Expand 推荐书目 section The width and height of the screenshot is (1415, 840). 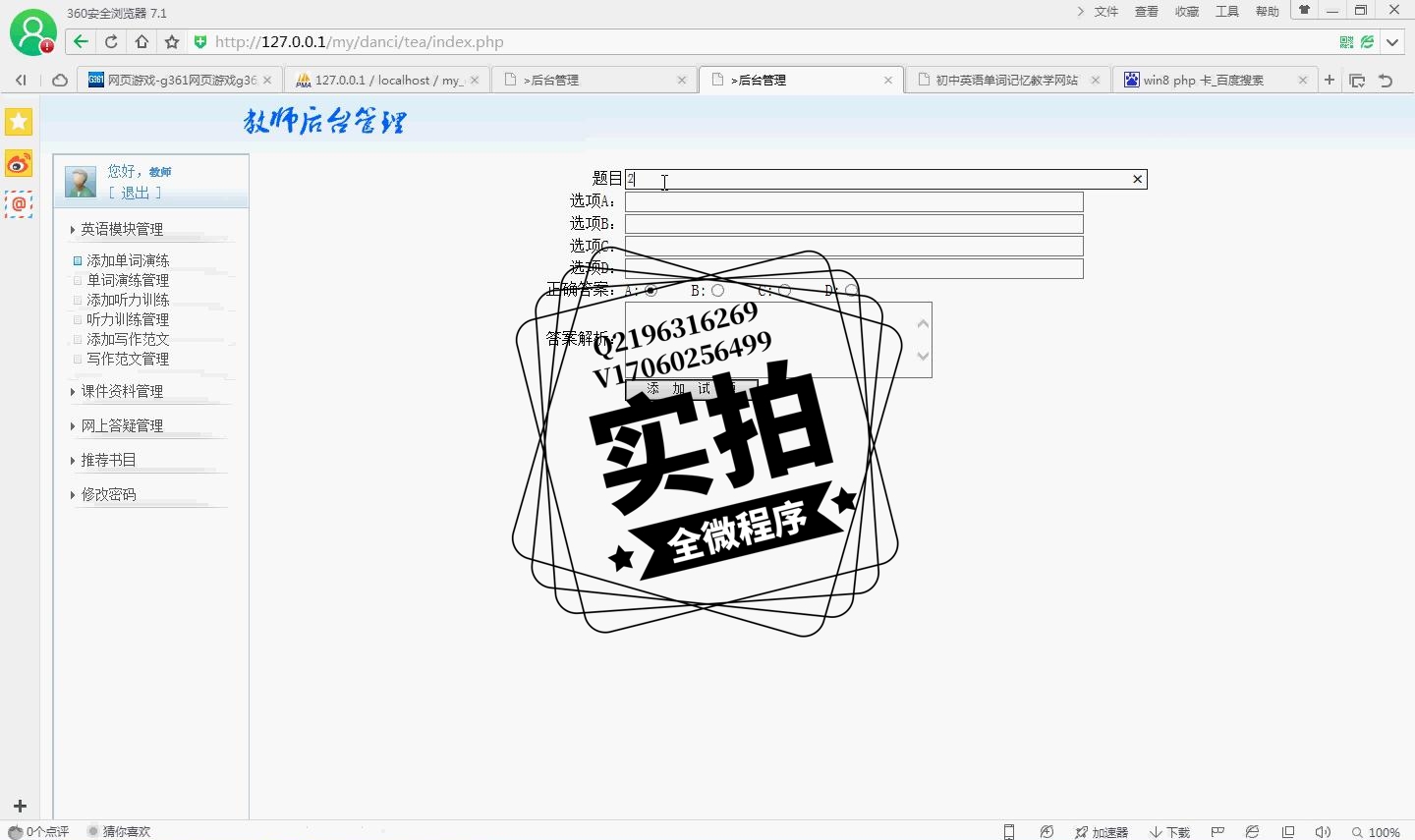pos(108,460)
